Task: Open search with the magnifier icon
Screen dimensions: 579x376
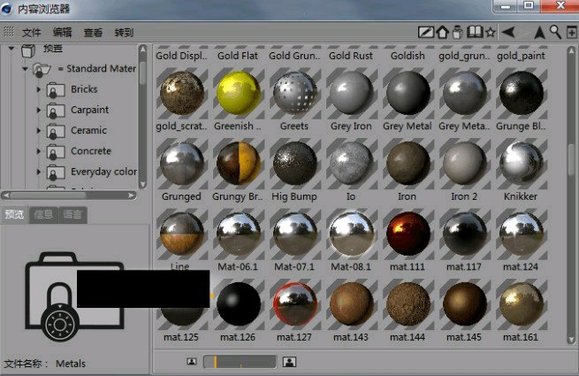Action: click(555, 33)
